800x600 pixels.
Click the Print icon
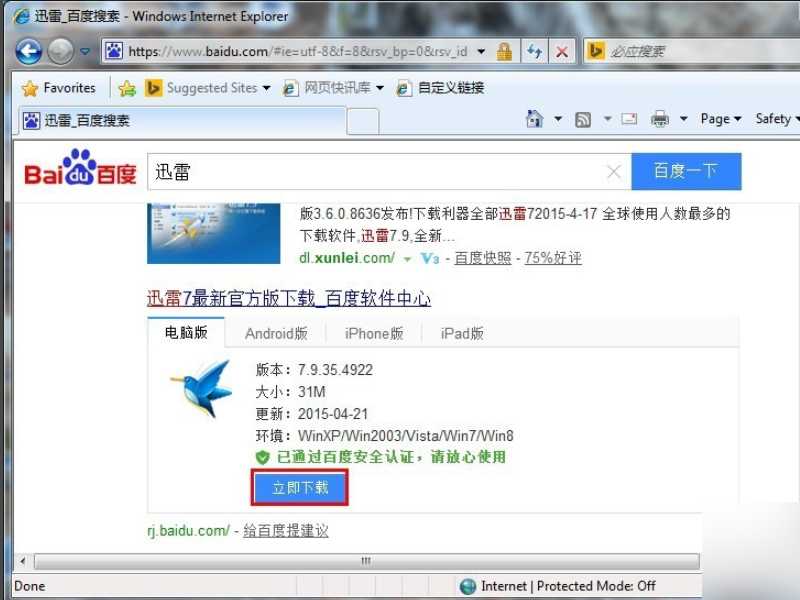[x=660, y=119]
